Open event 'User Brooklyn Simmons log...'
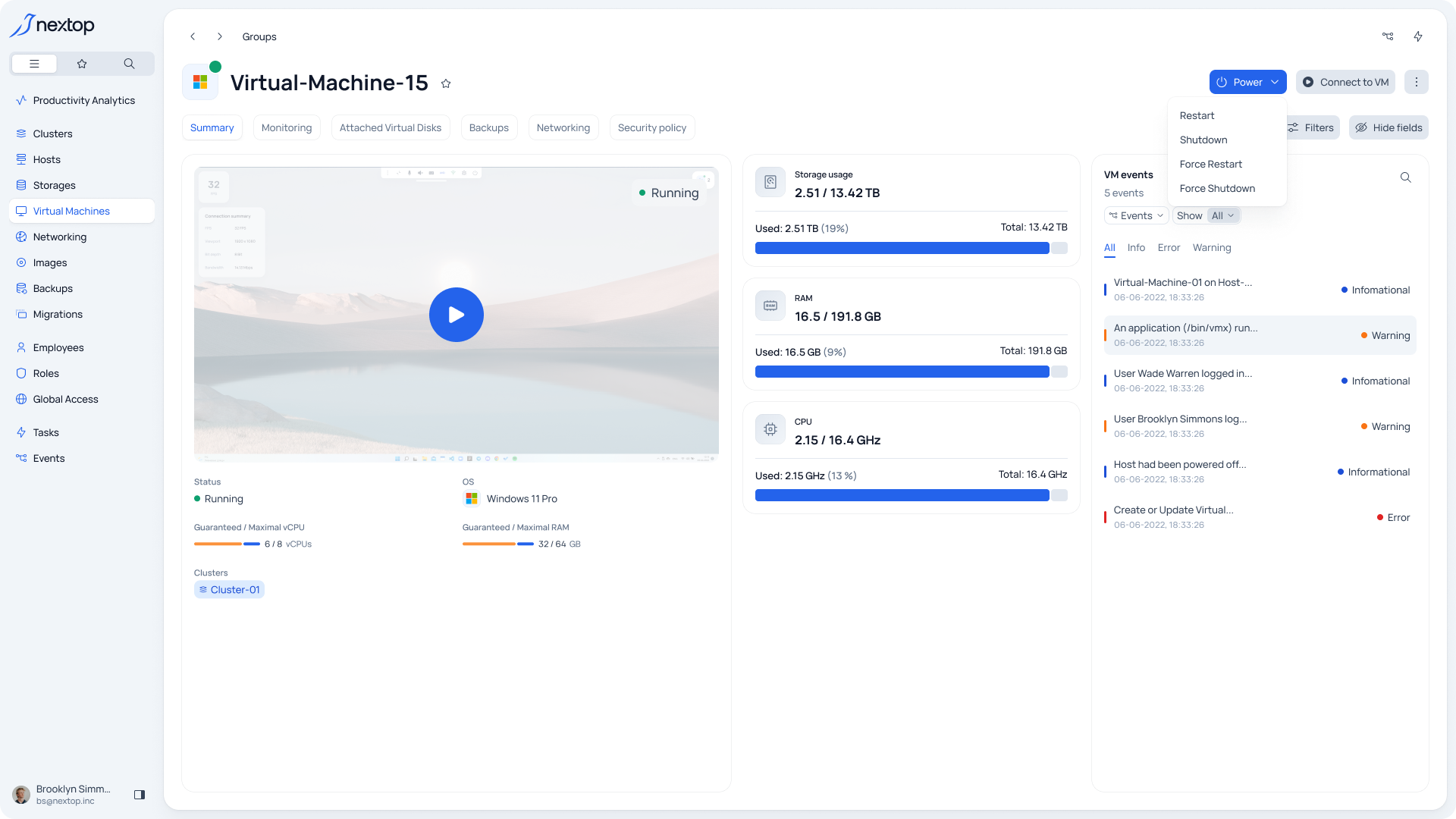Screen dimensions: 1456x819 click(x=1260, y=426)
